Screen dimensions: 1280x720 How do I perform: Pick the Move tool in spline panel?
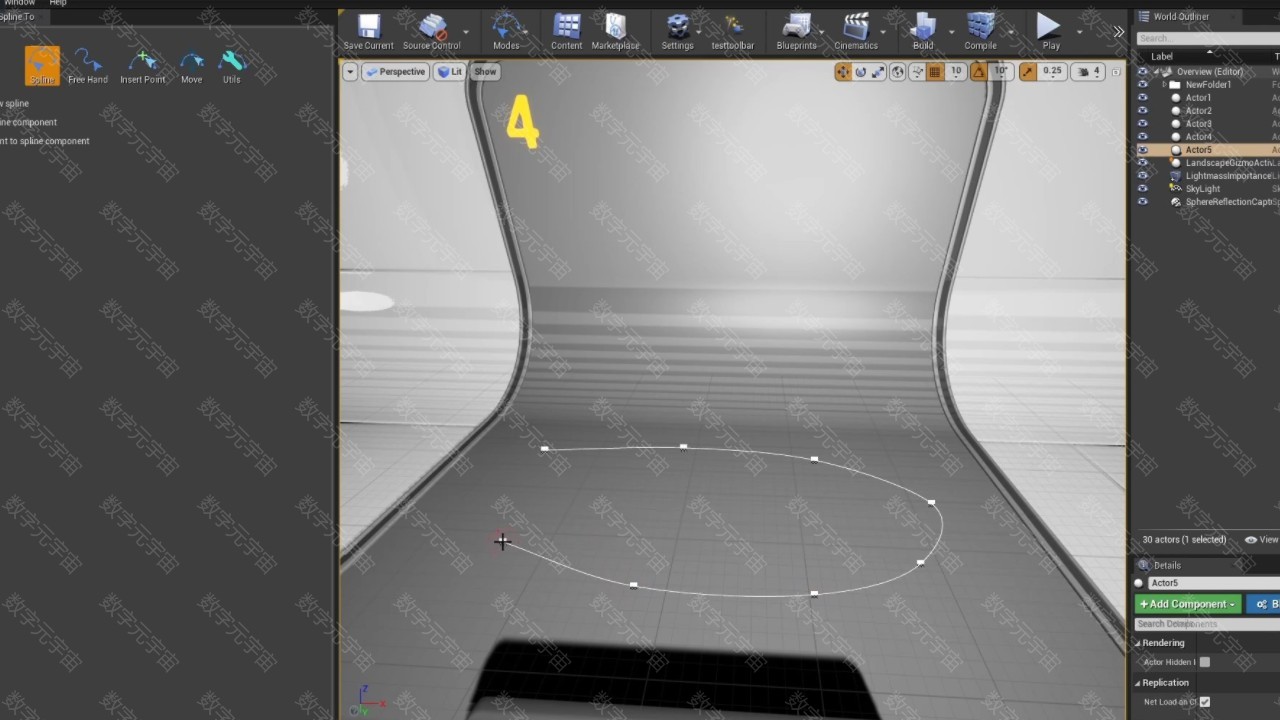click(191, 65)
